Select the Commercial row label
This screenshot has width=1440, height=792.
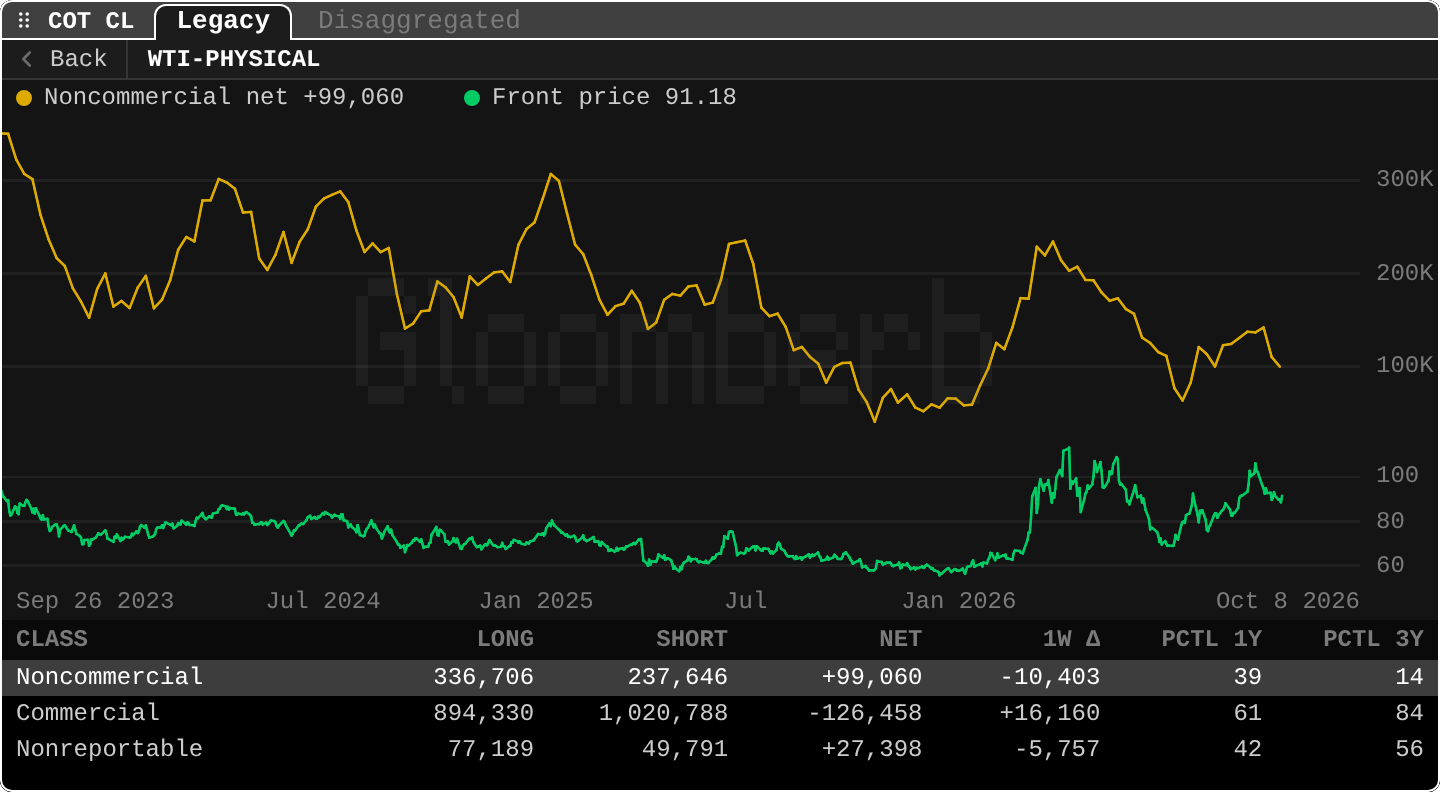(x=88, y=713)
